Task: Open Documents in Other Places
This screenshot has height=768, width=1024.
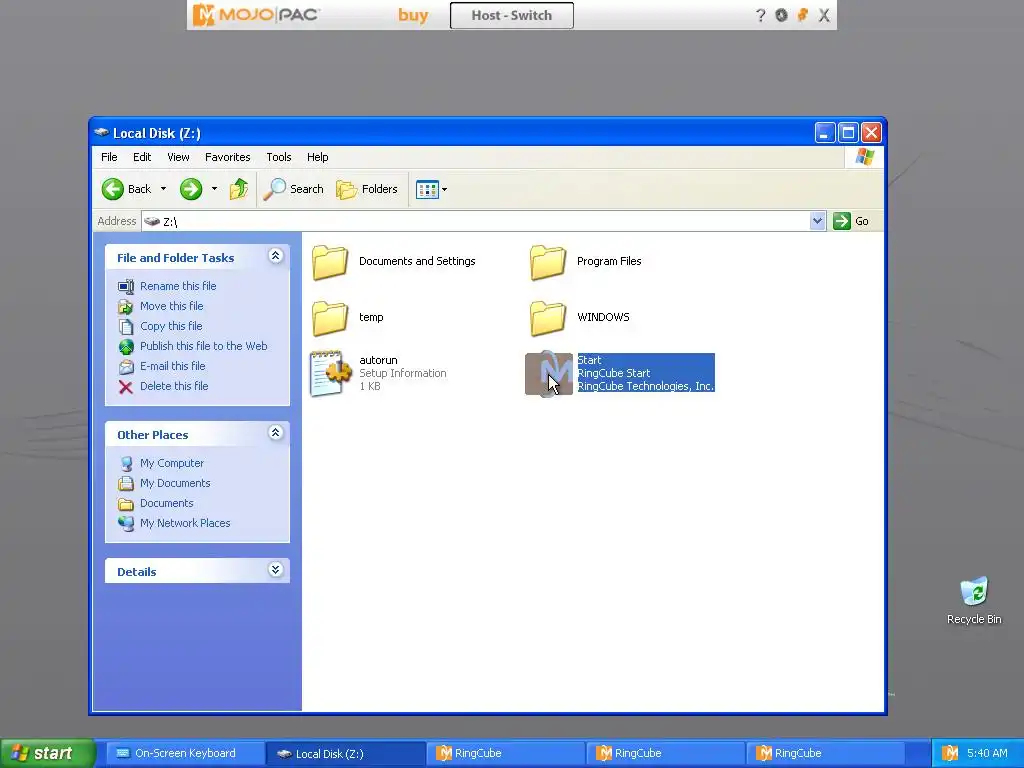Action: pyautogui.click(x=167, y=504)
